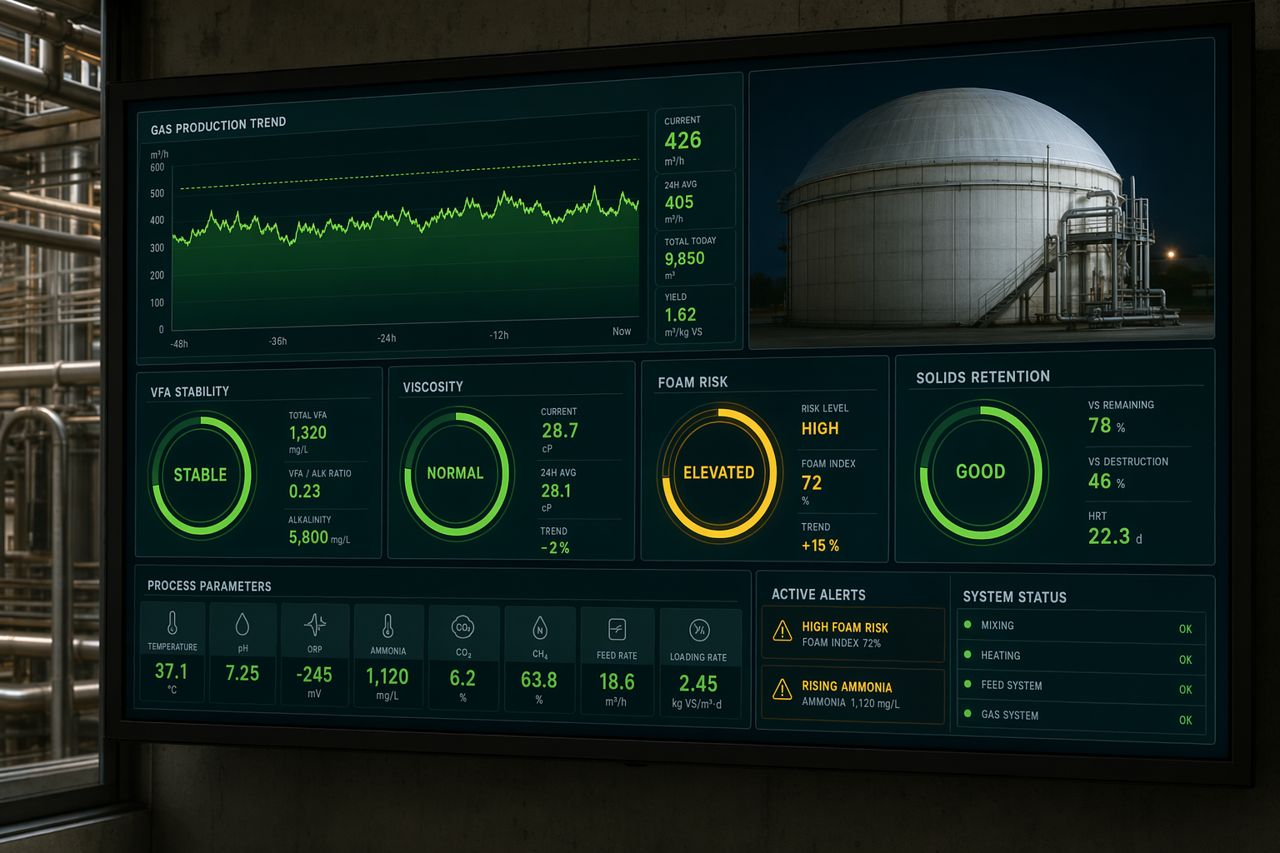Open the Rising Ammonia alert
This screenshot has height=853, width=1280.
(853, 695)
